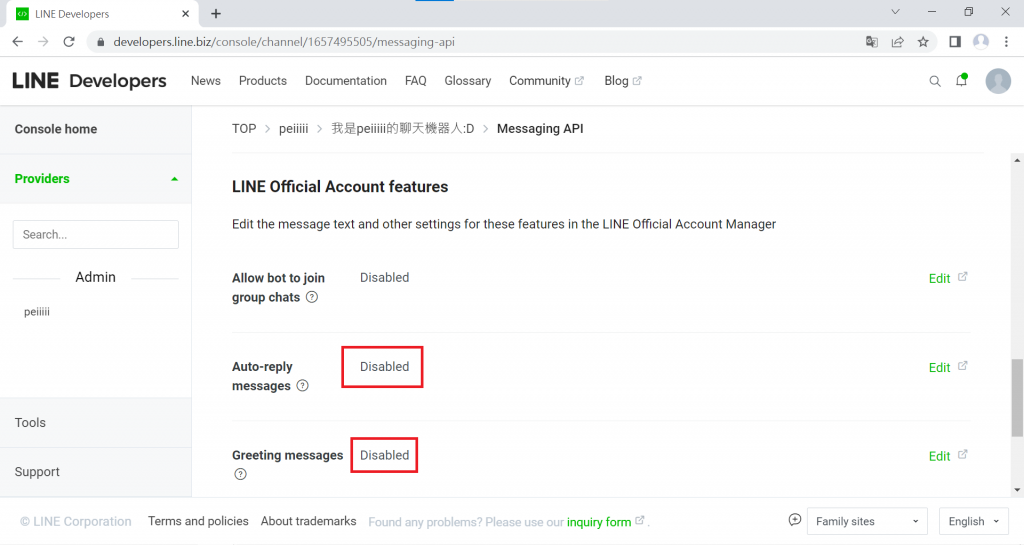
Task: Select the peiiiii provider in the sidebar
Action: pos(37,312)
